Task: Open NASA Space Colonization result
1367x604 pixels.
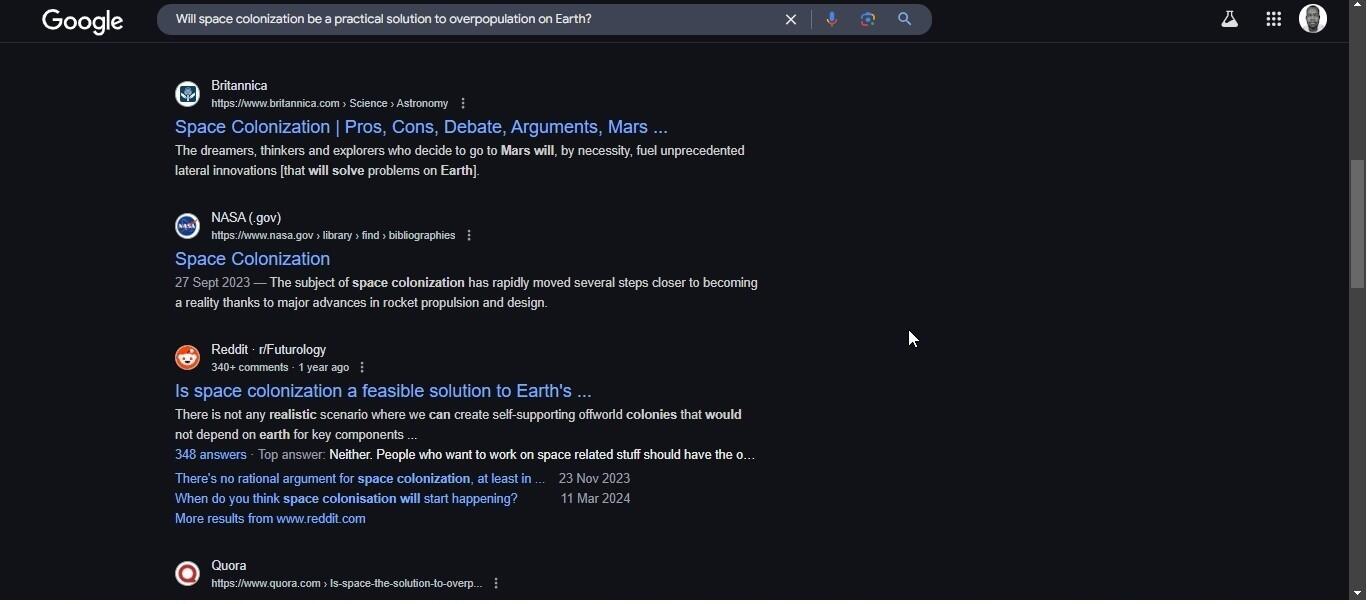Action: coord(252,259)
